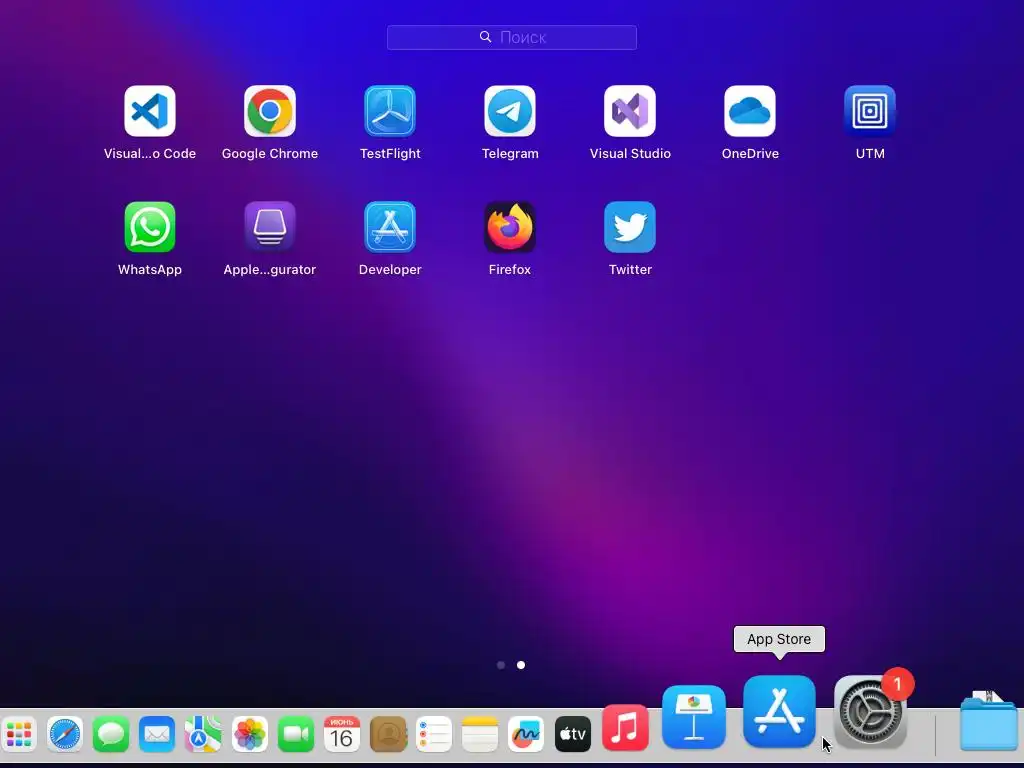Click the magnifier icon in search bar

point(485,37)
